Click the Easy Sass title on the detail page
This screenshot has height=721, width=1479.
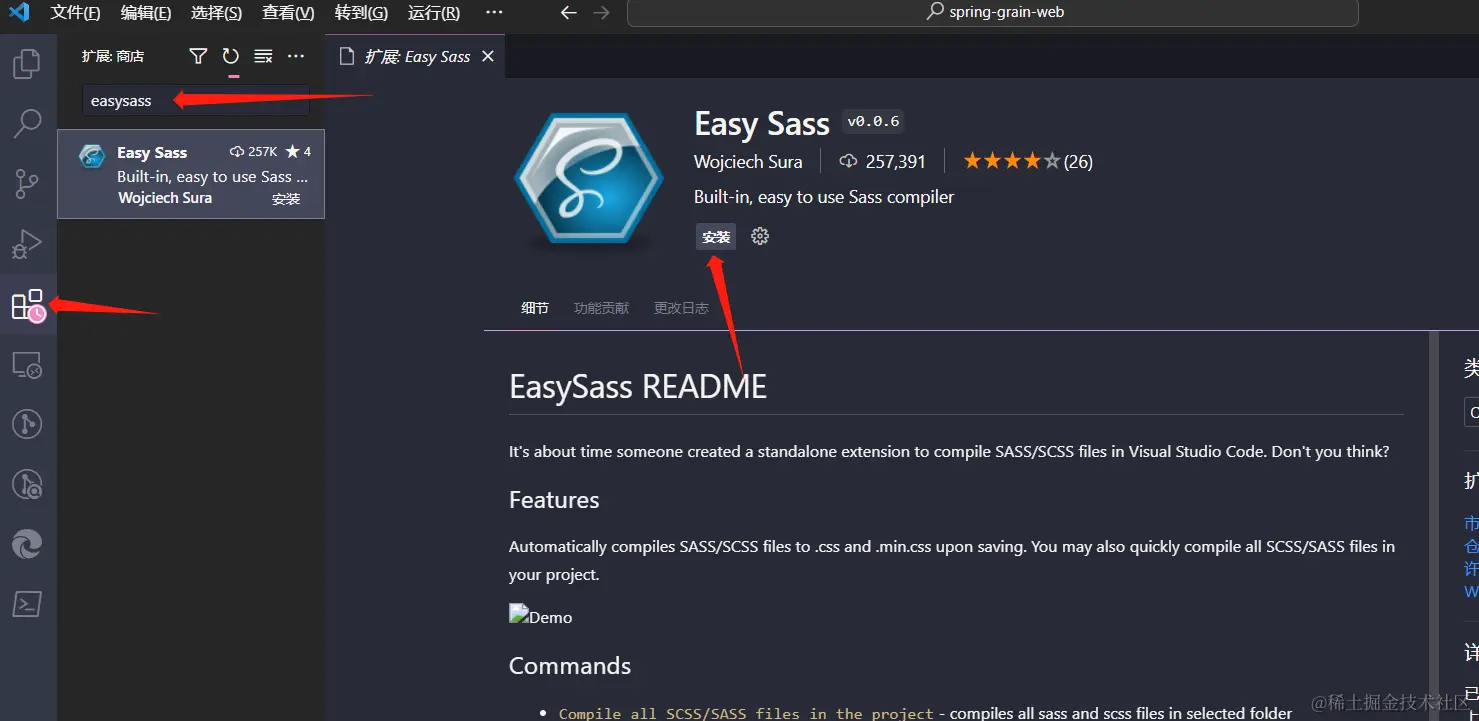click(x=762, y=124)
